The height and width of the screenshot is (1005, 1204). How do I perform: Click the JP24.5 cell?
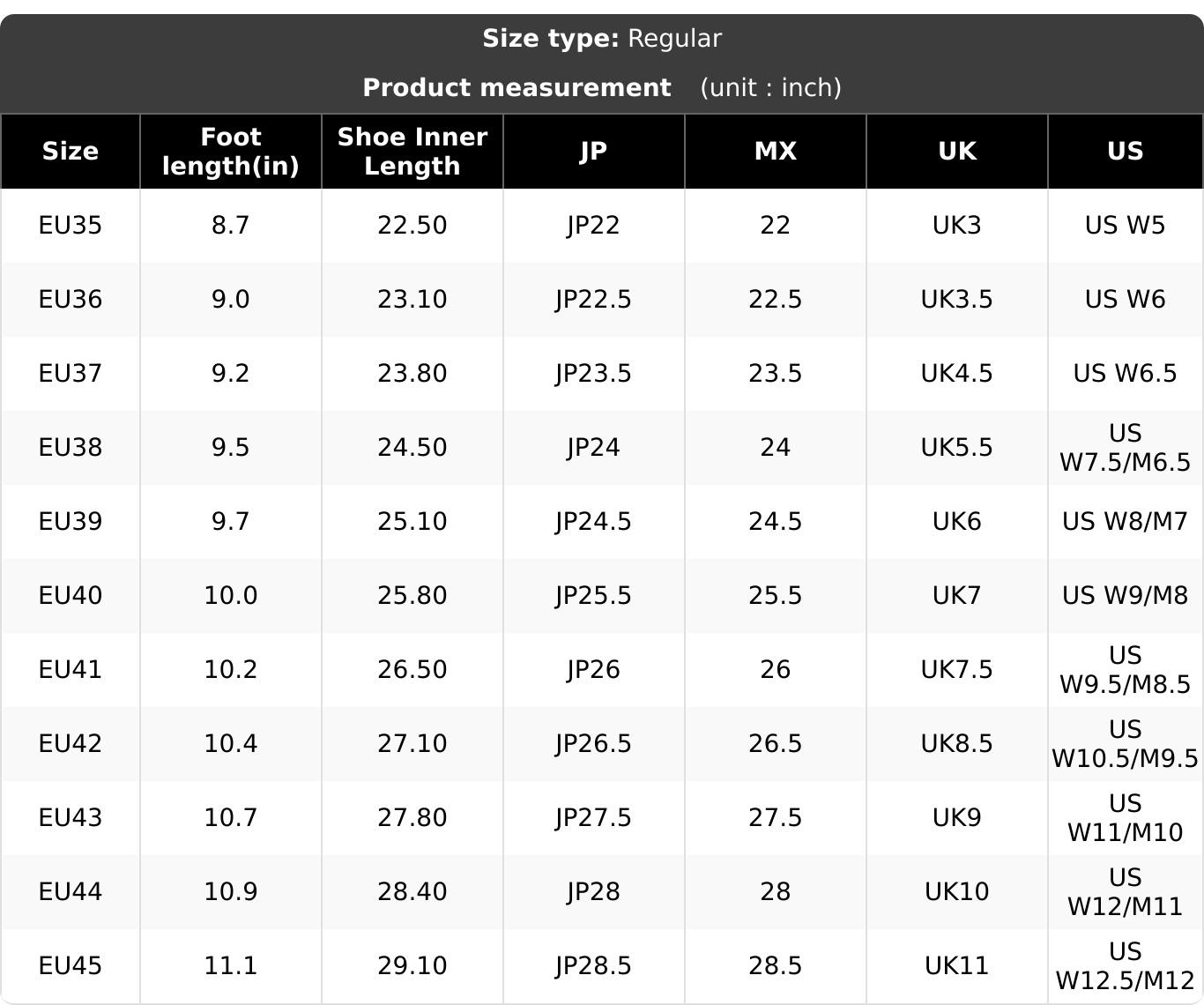[594, 522]
